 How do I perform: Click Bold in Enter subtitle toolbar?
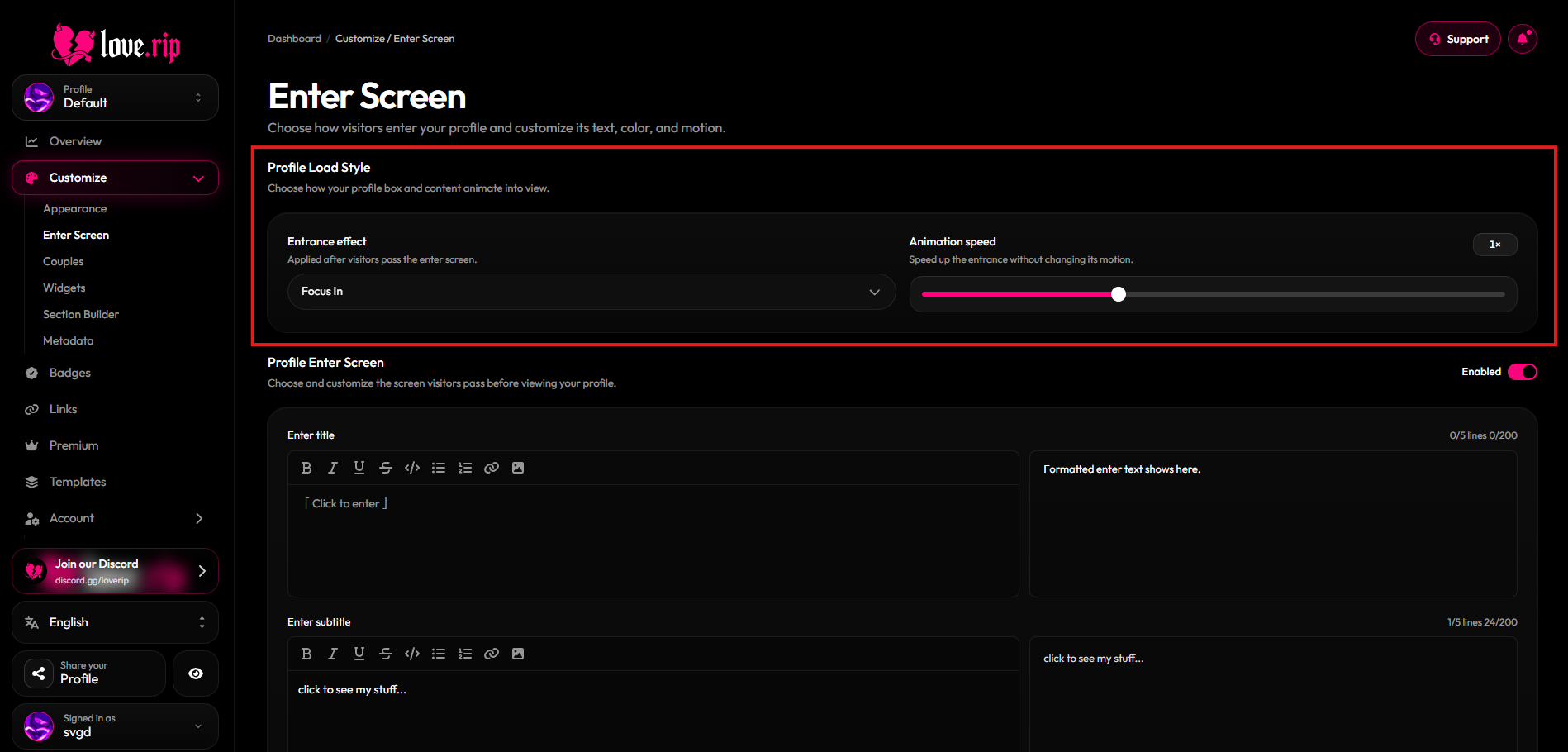pyautogui.click(x=306, y=654)
